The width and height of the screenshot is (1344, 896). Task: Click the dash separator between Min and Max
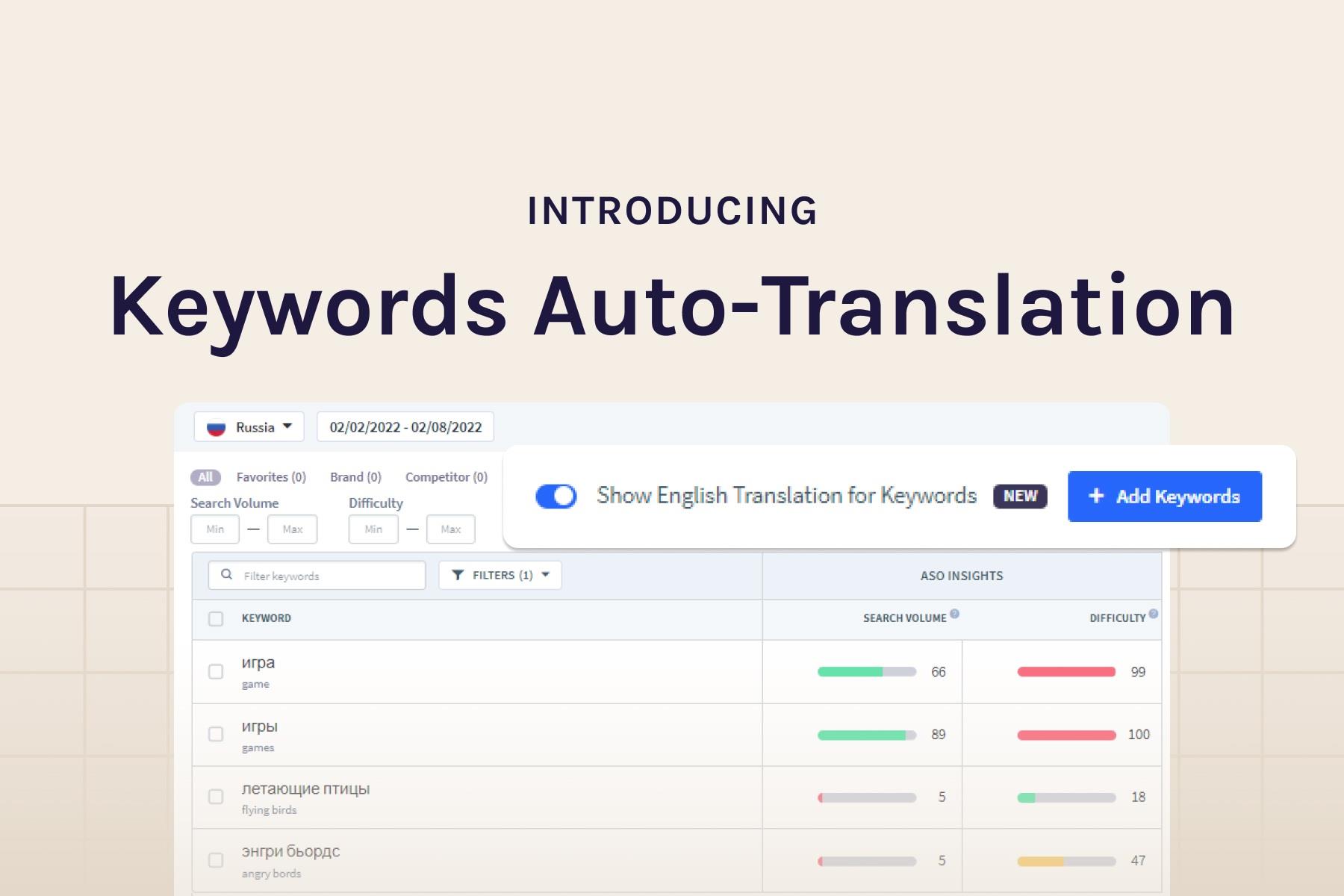[253, 529]
